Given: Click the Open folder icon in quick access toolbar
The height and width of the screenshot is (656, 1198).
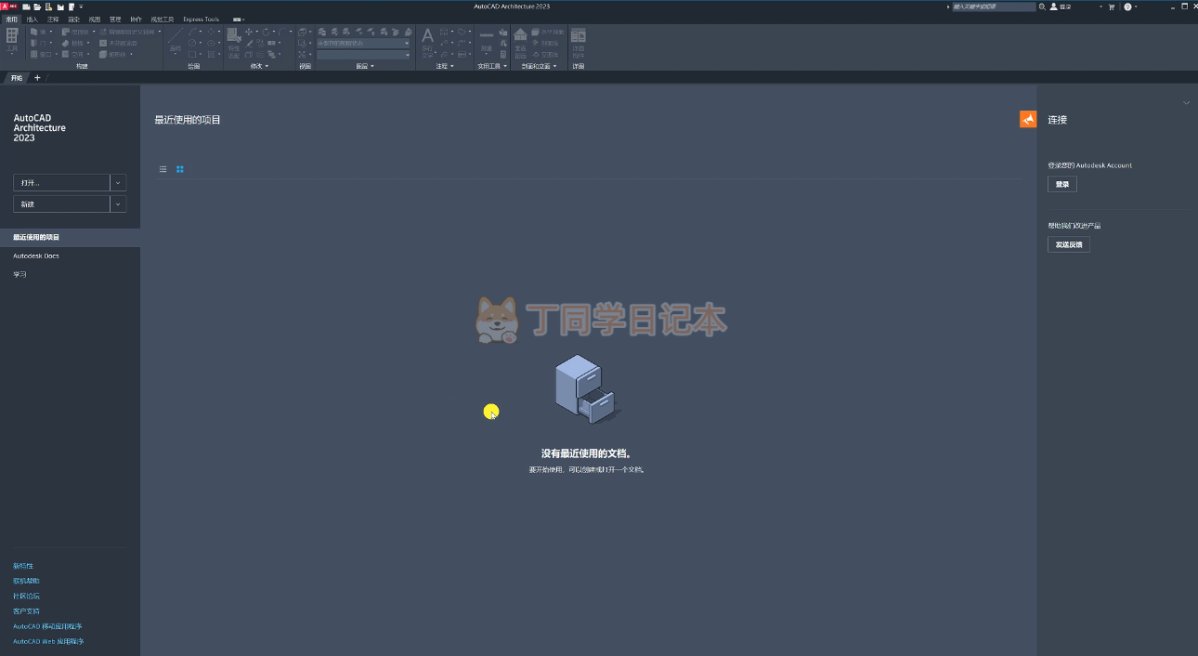Looking at the screenshot, I should pyautogui.click(x=38, y=6).
